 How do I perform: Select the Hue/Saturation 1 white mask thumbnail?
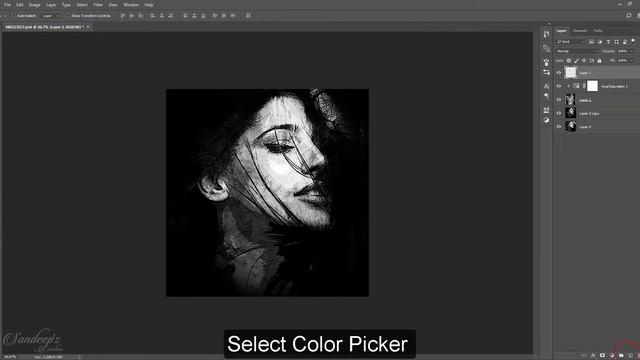click(x=592, y=86)
